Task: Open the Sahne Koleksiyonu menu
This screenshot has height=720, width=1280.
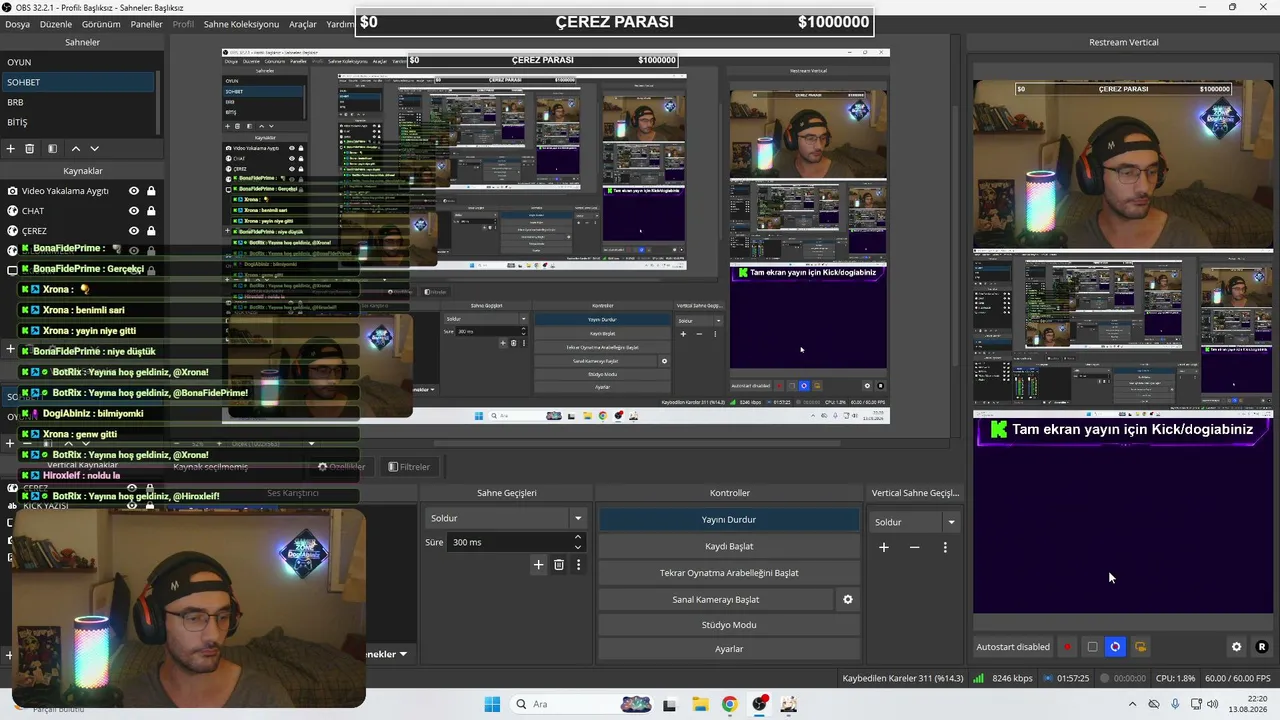Action: (241, 24)
